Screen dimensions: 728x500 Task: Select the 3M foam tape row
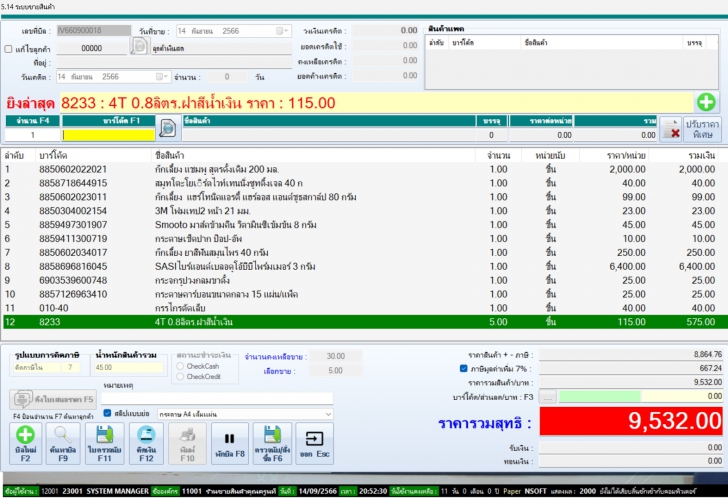pos(362,211)
